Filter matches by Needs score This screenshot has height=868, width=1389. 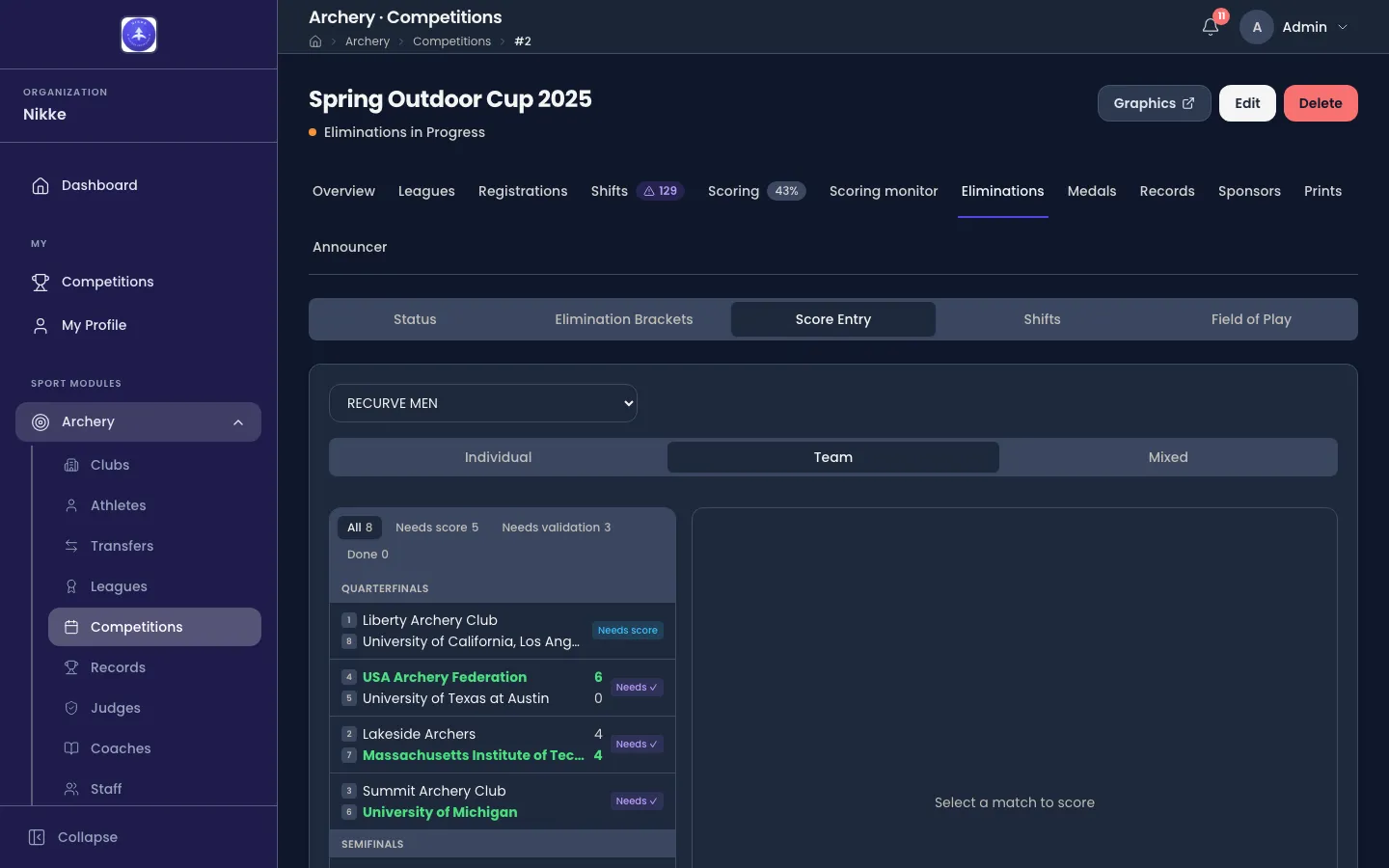[437, 528]
